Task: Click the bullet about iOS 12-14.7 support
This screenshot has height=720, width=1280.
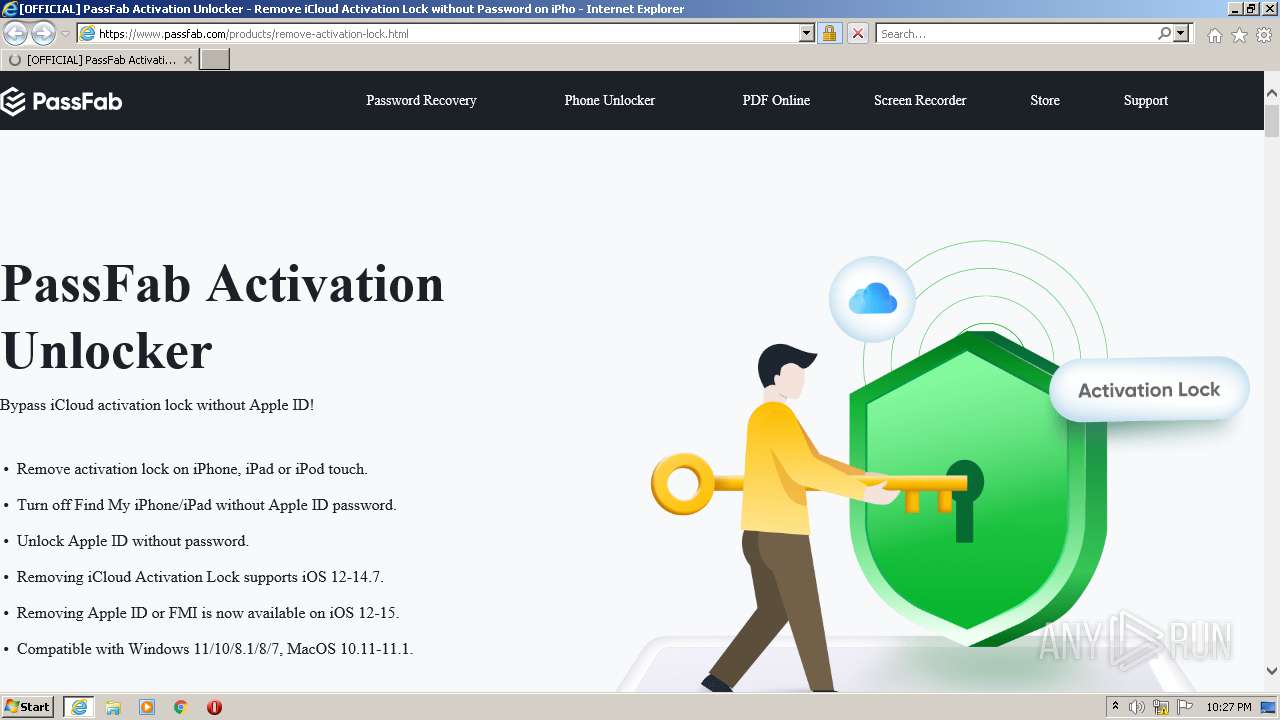Action: 200,577
